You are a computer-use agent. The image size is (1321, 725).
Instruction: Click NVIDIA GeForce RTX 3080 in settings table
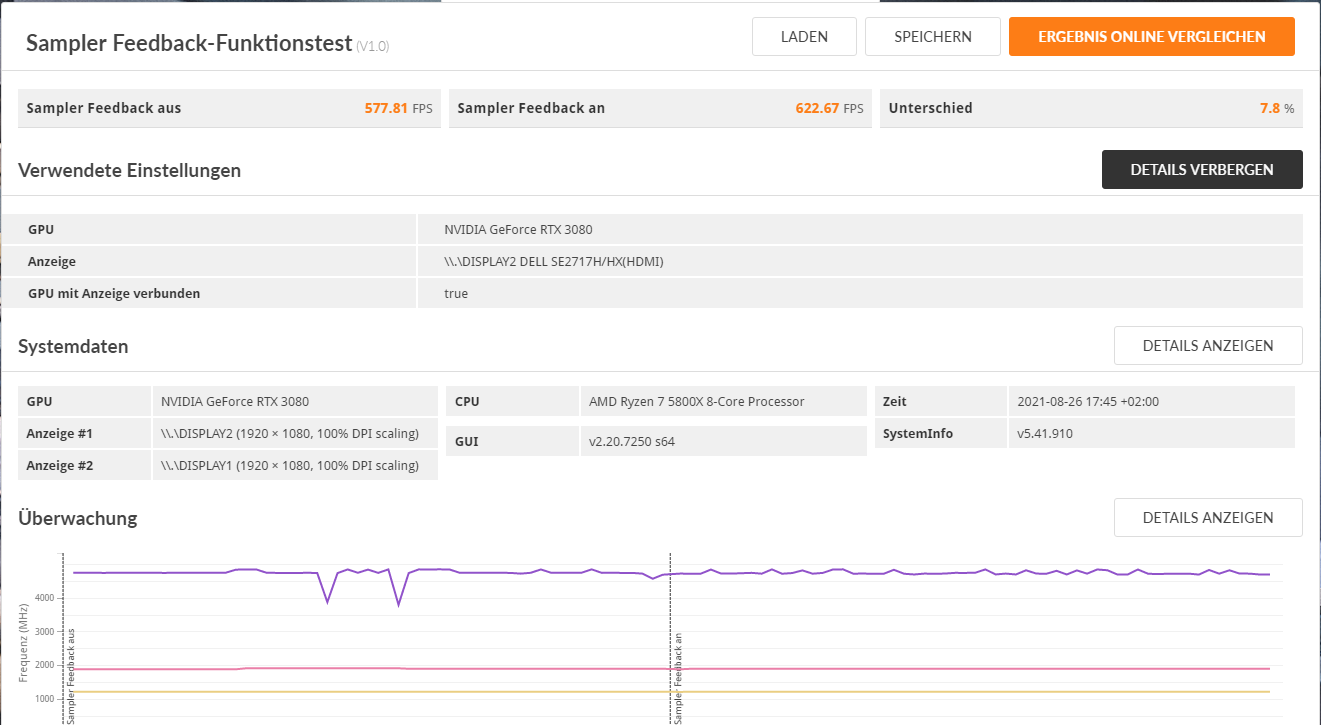click(518, 230)
